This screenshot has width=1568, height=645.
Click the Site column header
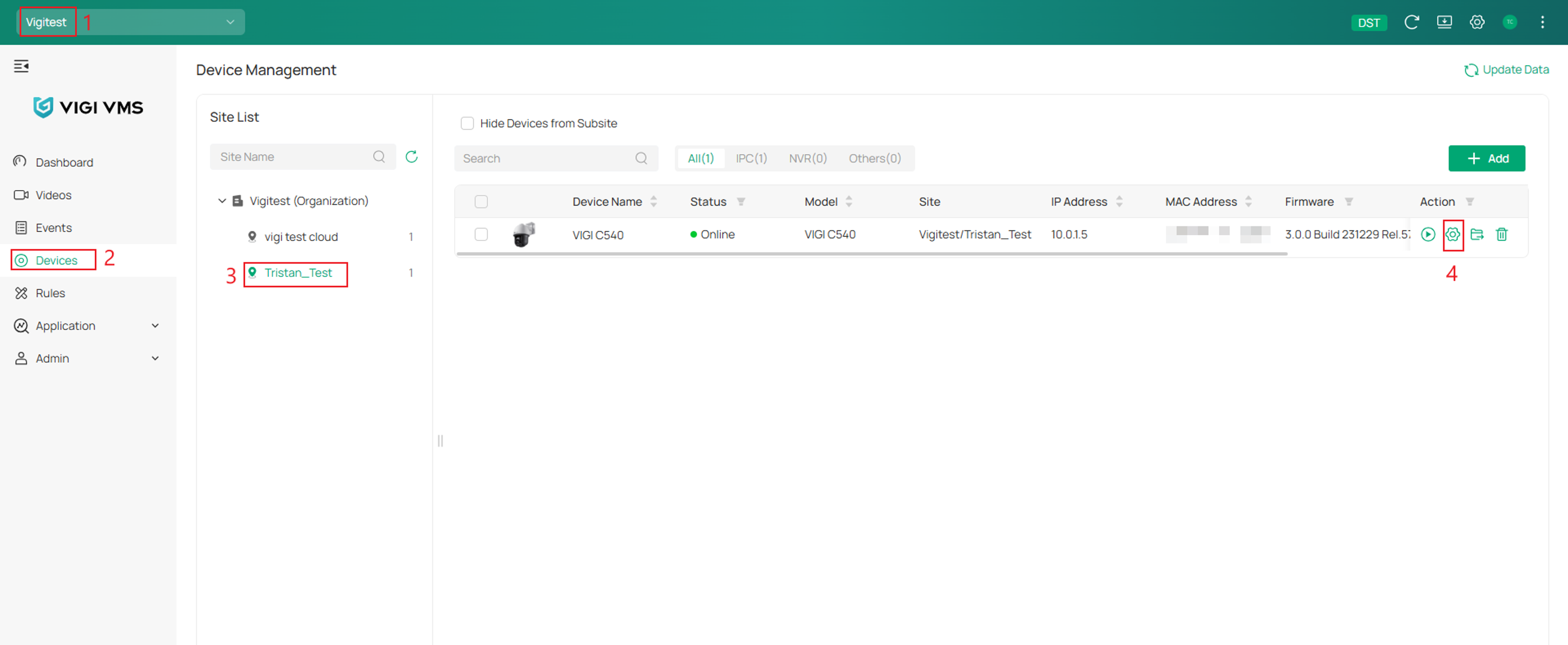click(929, 201)
